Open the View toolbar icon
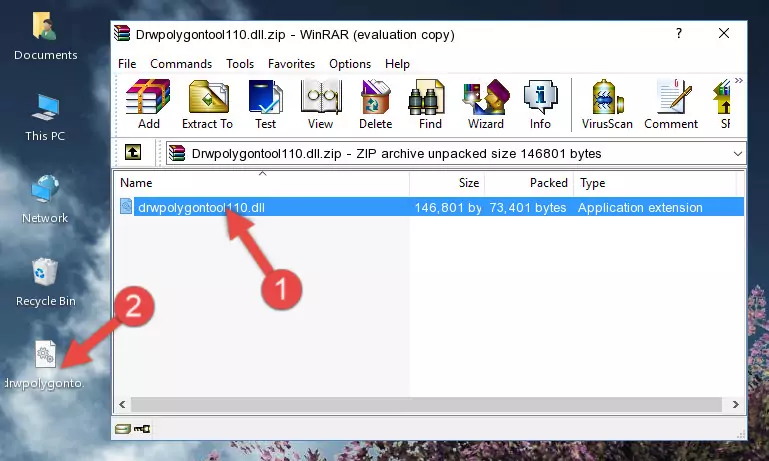This screenshot has width=769, height=461. point(321,104)
